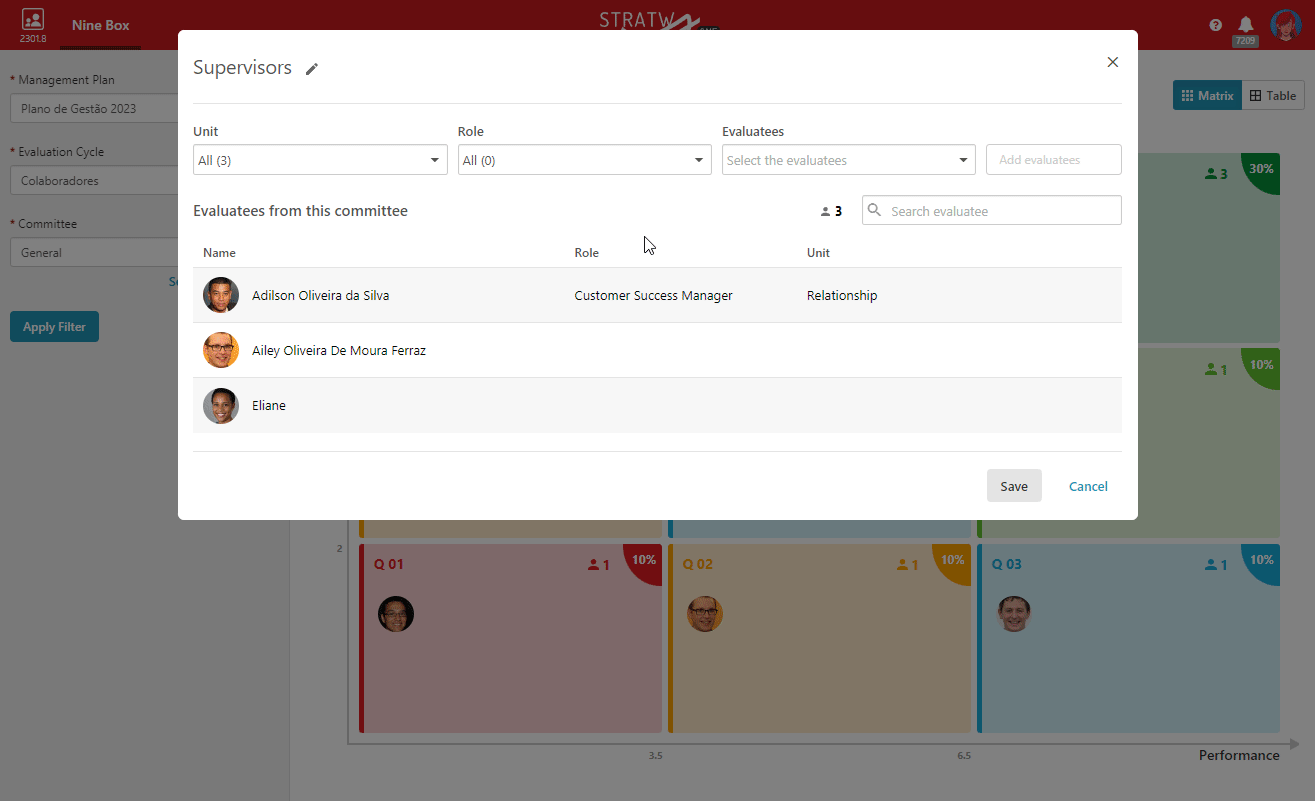The image size is (1315, 801).
Task: Click Ailey Oliveira De Moura Ferraz avatar
Action: click(221, 350)
